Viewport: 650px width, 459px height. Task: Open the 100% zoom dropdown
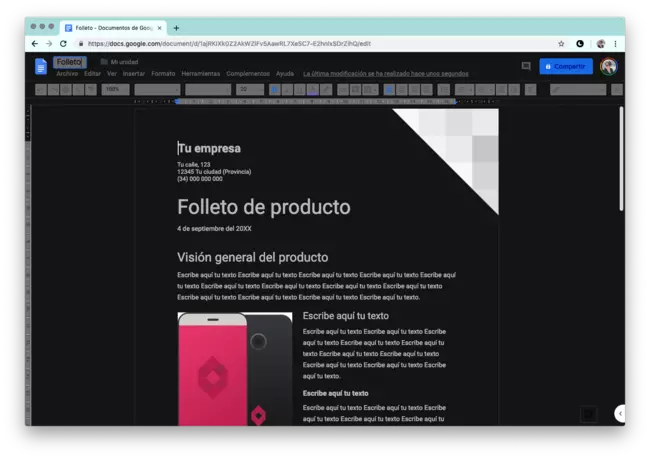(x=115, y=90)
